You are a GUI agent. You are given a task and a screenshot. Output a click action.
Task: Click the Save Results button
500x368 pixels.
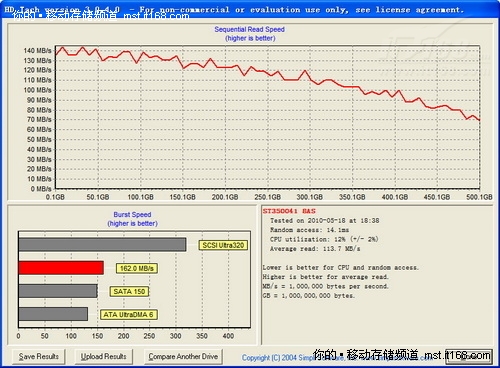[x=39, y=357]
